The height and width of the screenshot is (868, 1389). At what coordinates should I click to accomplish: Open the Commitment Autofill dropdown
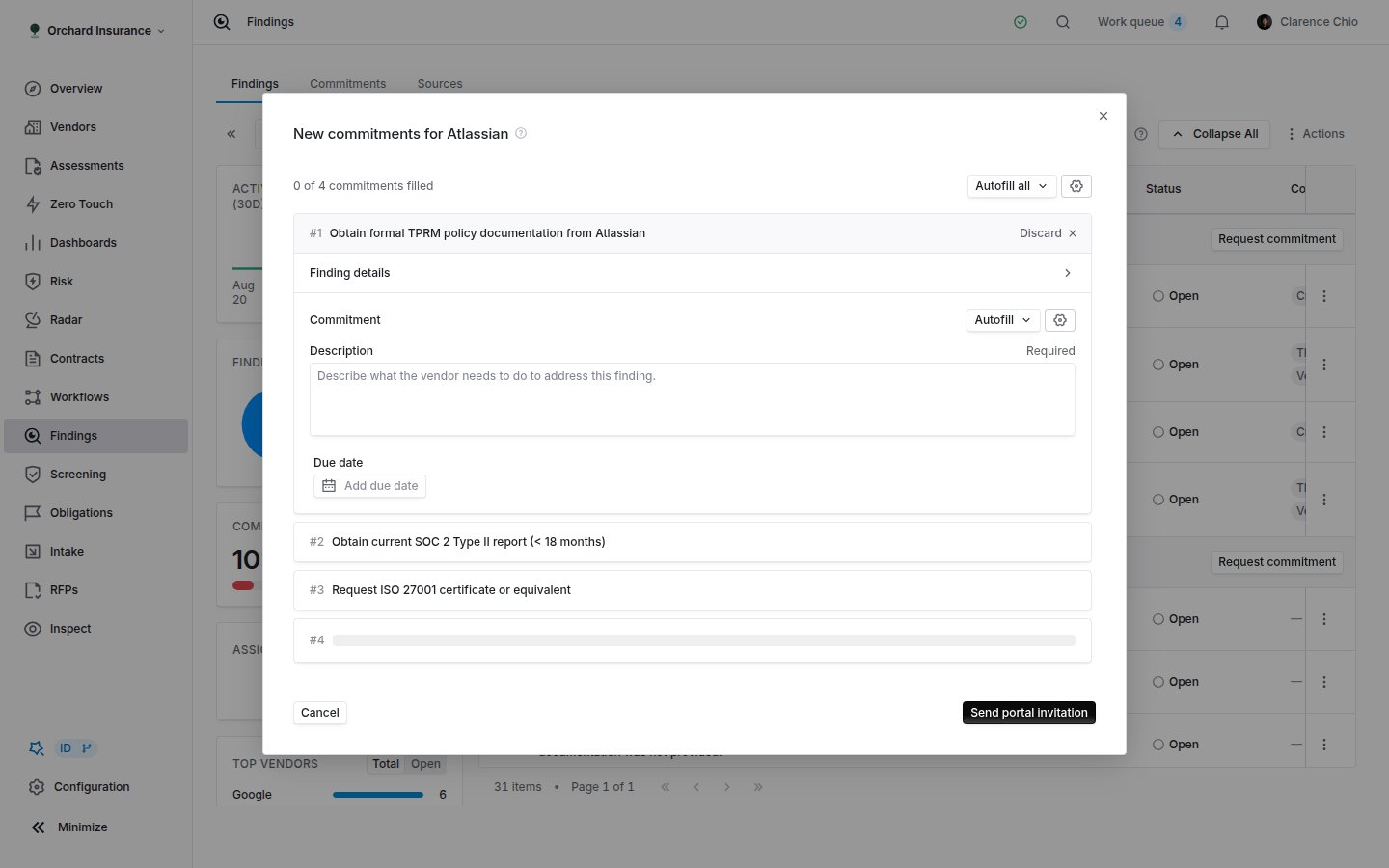click(x=1003, y=320)
